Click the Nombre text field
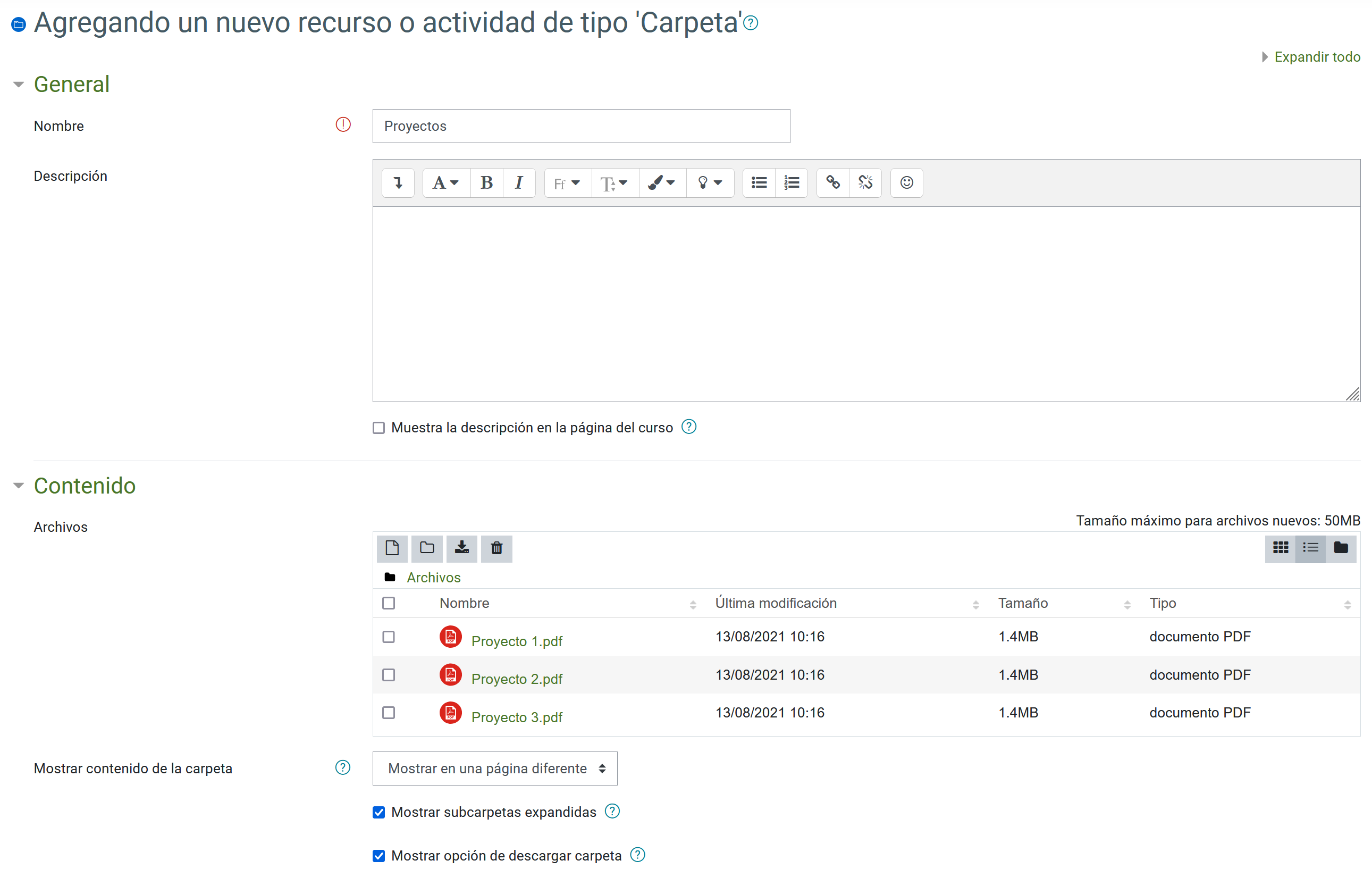The width and height of the screenshot is (1372, 877). pos(580,126)
